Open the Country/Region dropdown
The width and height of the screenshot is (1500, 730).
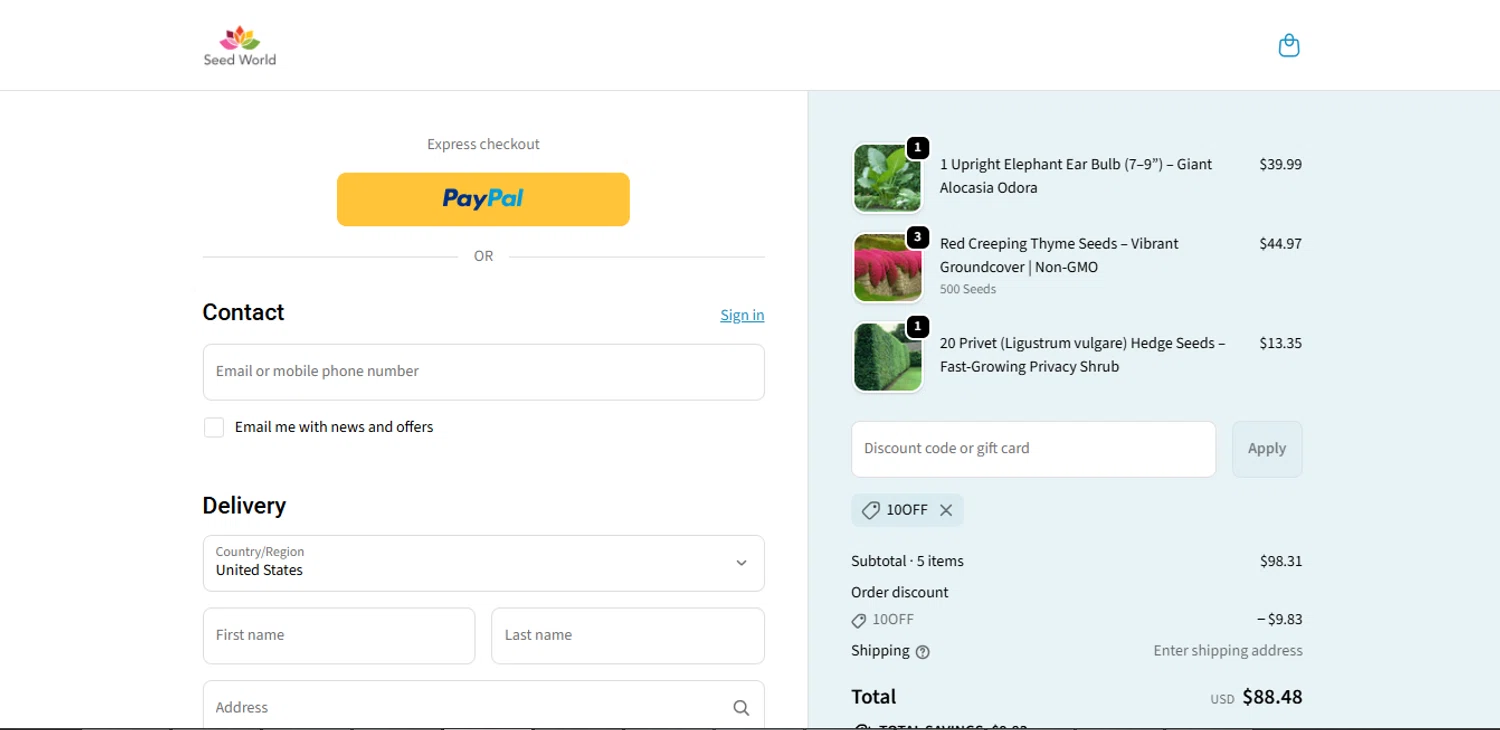(484, 563)
